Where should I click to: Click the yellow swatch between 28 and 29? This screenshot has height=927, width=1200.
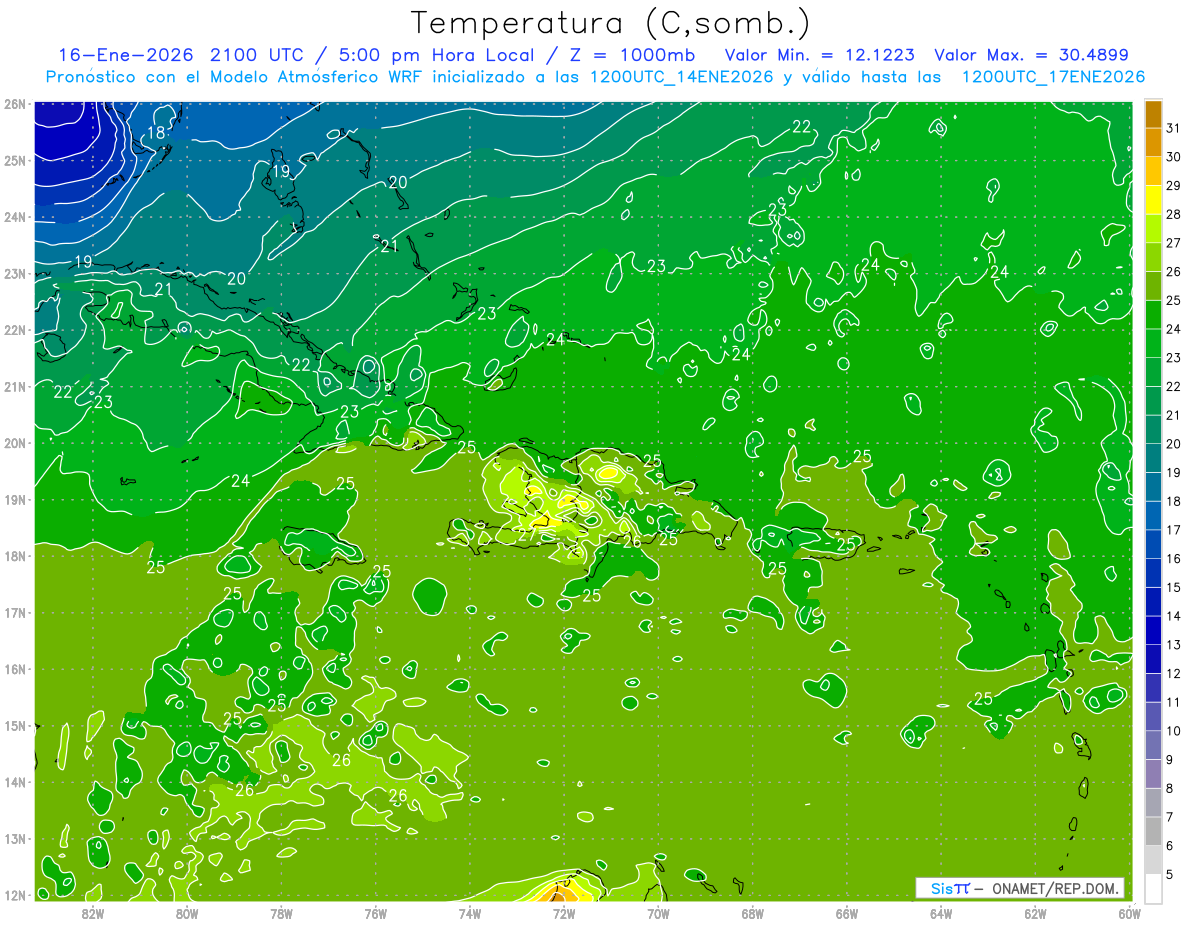1154,200
